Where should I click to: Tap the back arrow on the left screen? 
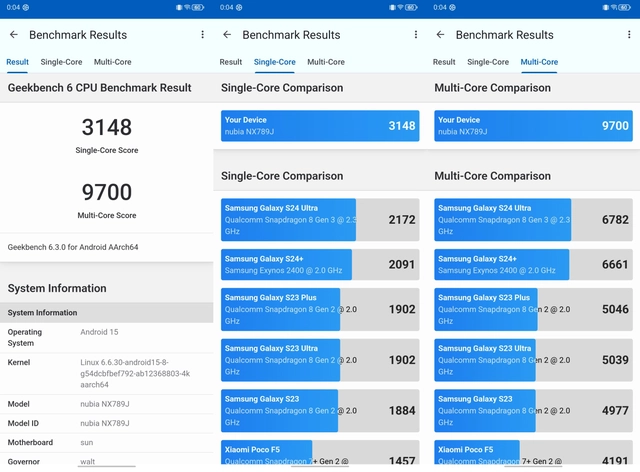tap(14, 35)
